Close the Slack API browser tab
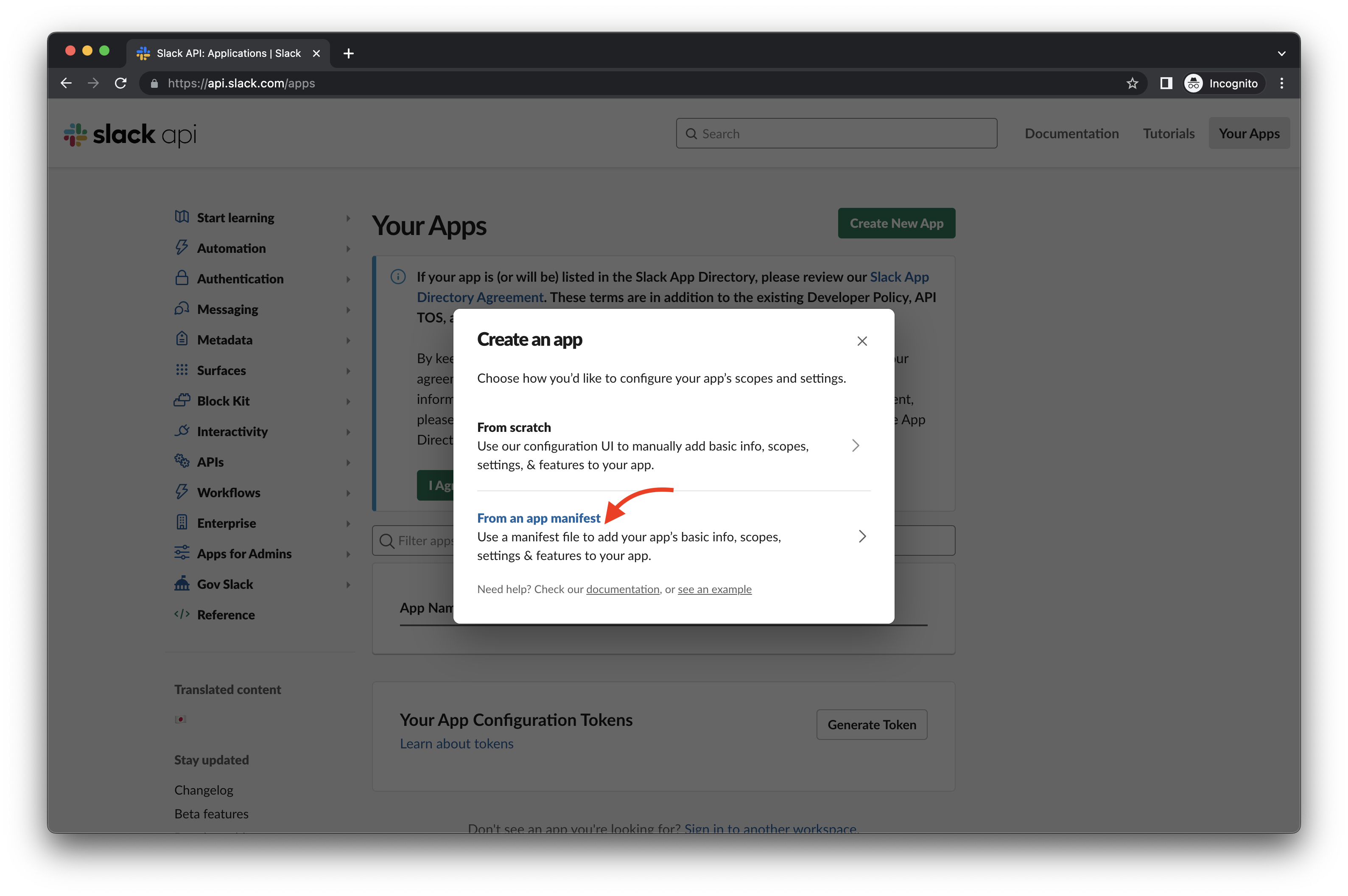This screenshot has height=896, width=1348. (316, 53)
